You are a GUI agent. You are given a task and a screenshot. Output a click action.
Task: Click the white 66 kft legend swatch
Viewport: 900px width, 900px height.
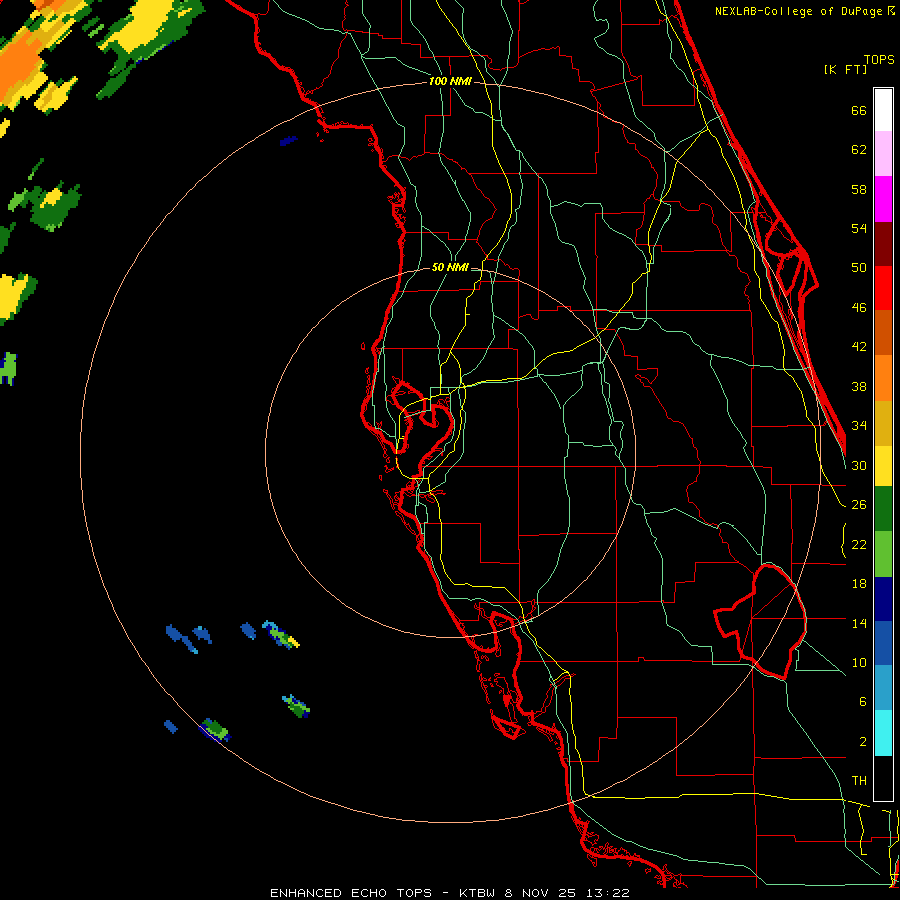tap(883, 110)
